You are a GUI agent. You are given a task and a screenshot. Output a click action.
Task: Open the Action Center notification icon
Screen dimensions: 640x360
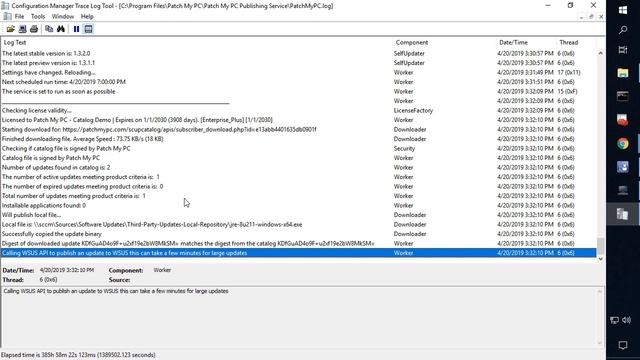pyautogui.click(x=623, y=345)
